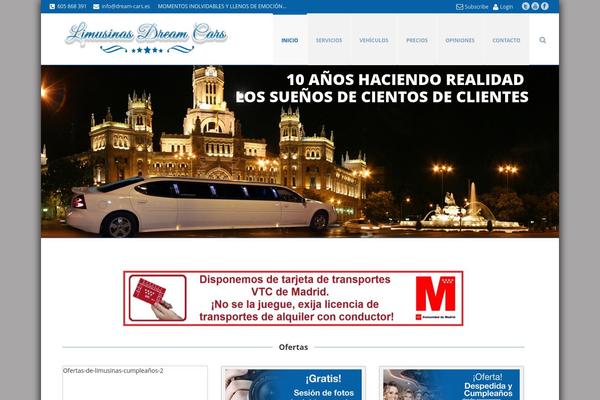Image resolution: width=600 pixels, height=400 pixels.
Task: Open the Limusinas Dream Cars logo
Action: [x=147, y=38]
